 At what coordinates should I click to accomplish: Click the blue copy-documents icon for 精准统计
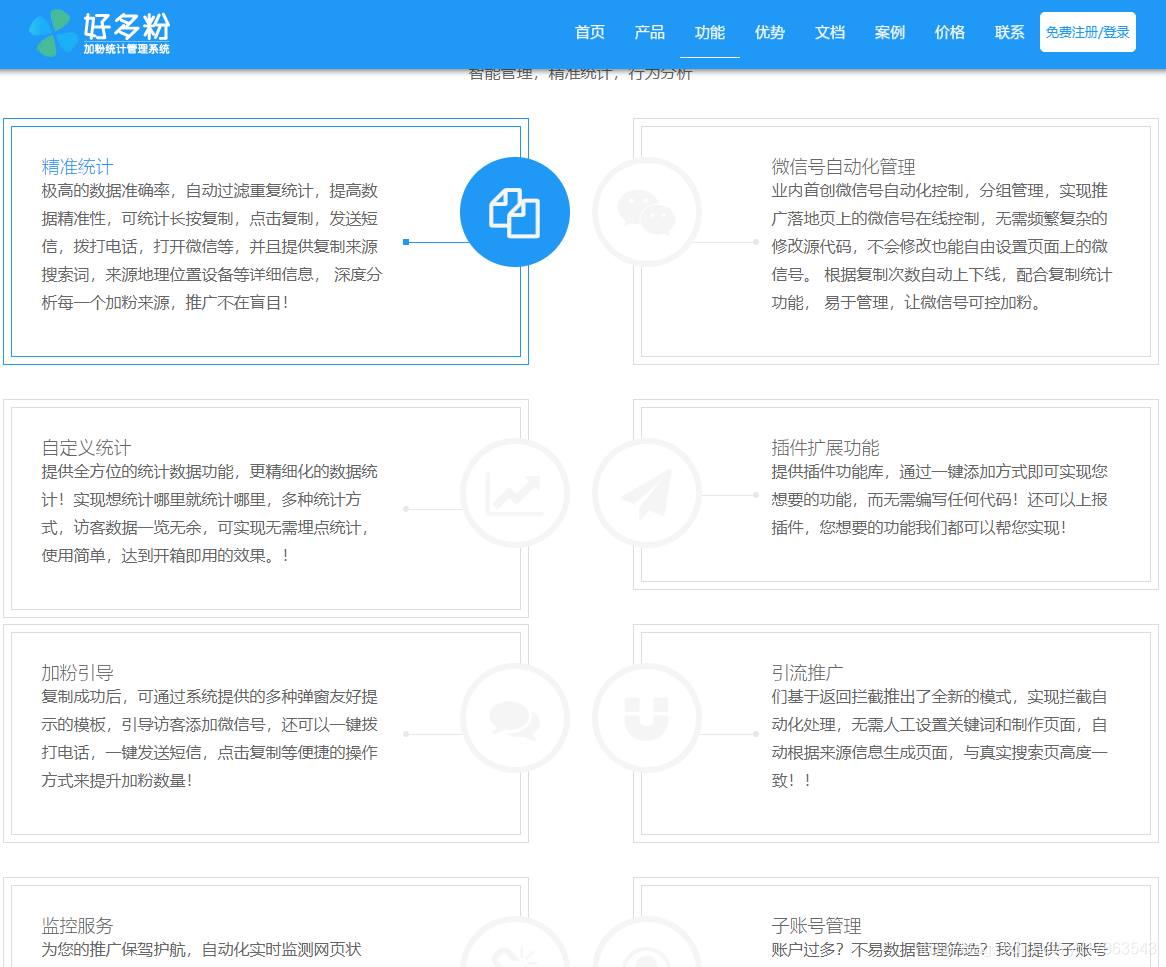coord(515,212)
